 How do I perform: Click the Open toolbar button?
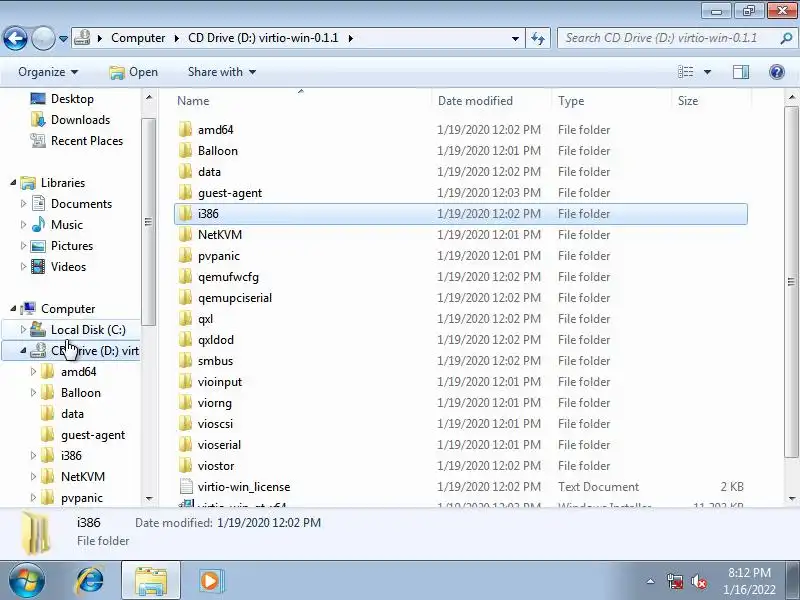pos(134,72)
